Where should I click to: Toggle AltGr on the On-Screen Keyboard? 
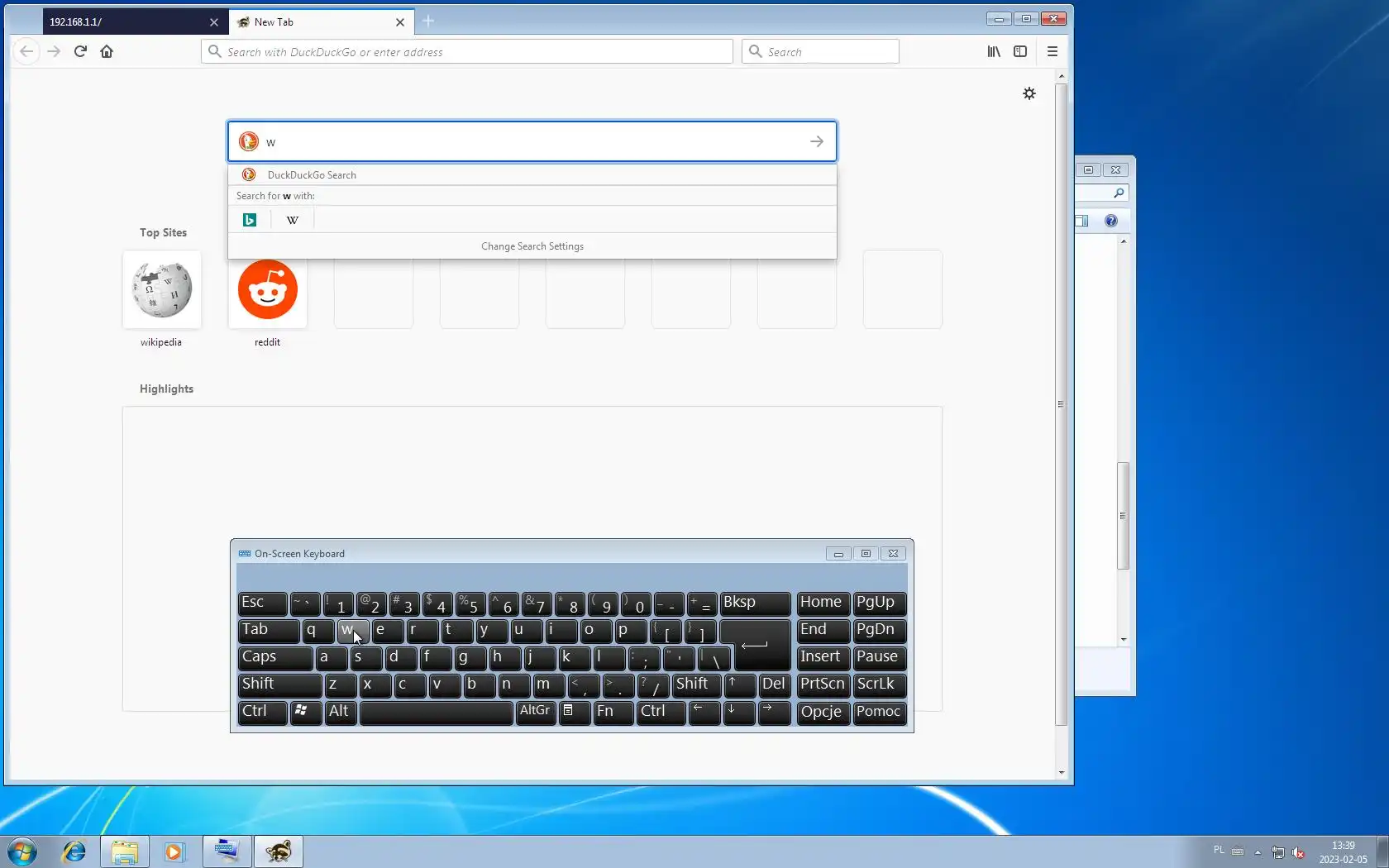tap(536, 713)
